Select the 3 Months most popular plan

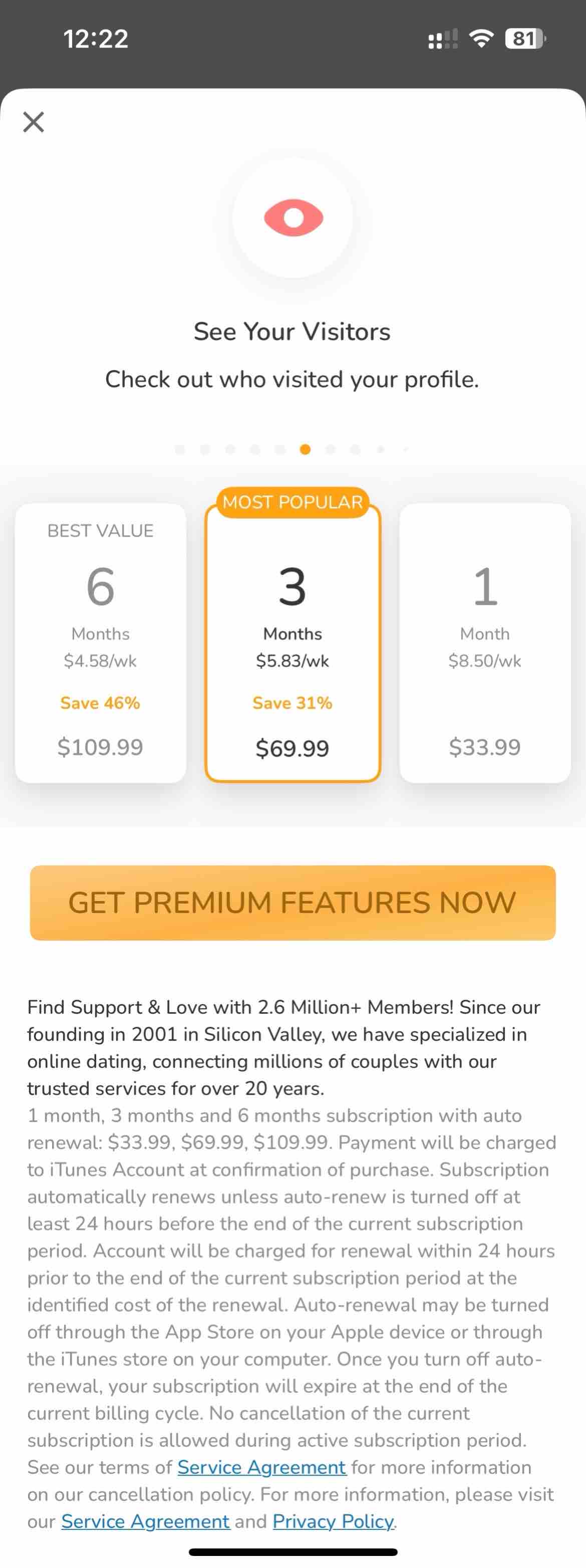pos(292,643)
